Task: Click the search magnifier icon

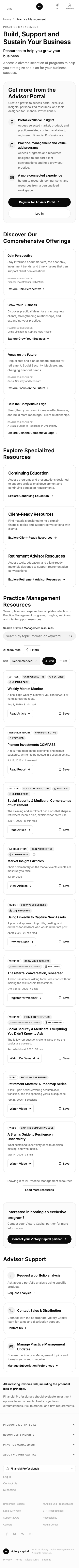Action: click(71, 636)
